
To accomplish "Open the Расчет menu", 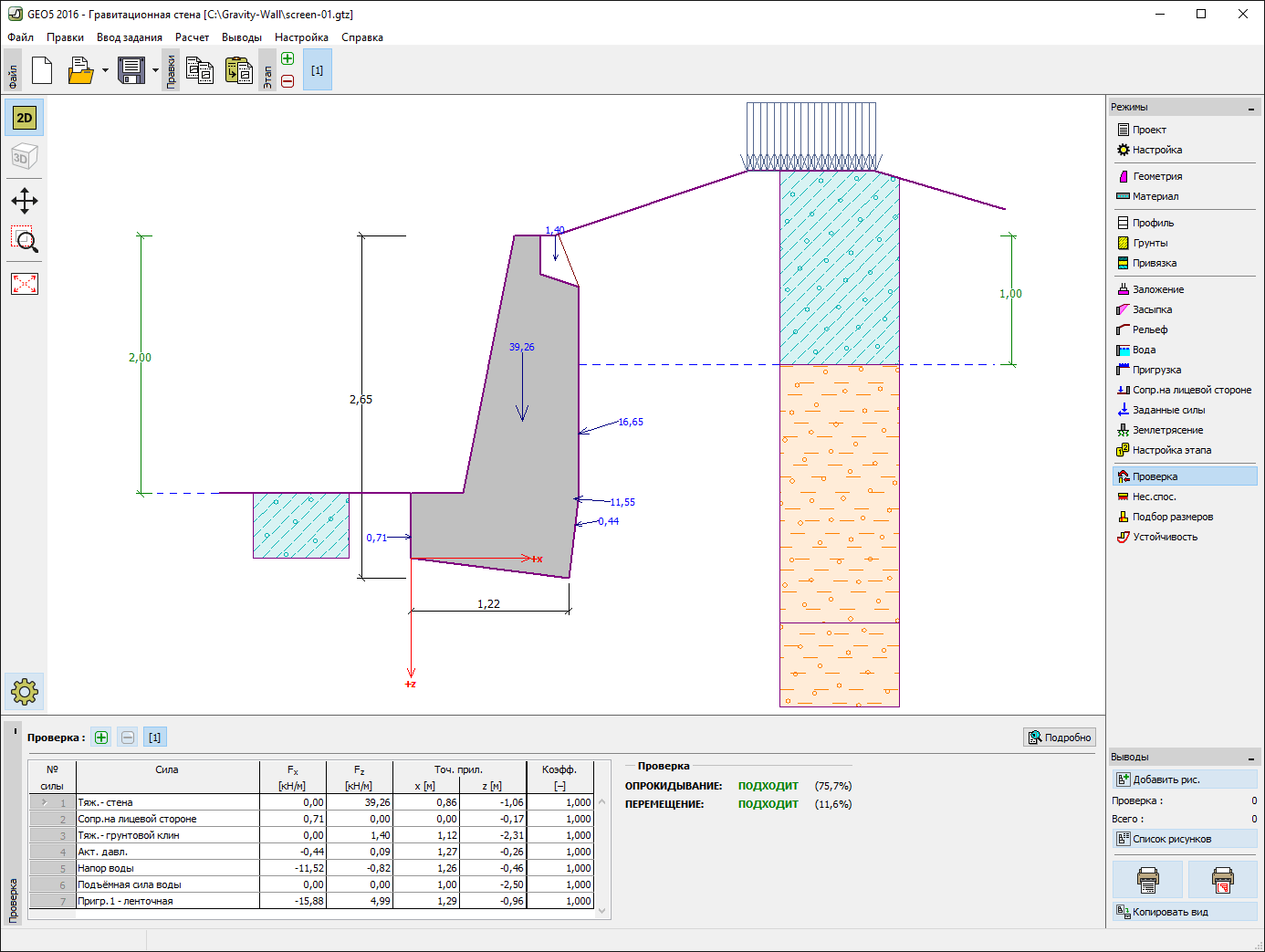I will [192, 37].
